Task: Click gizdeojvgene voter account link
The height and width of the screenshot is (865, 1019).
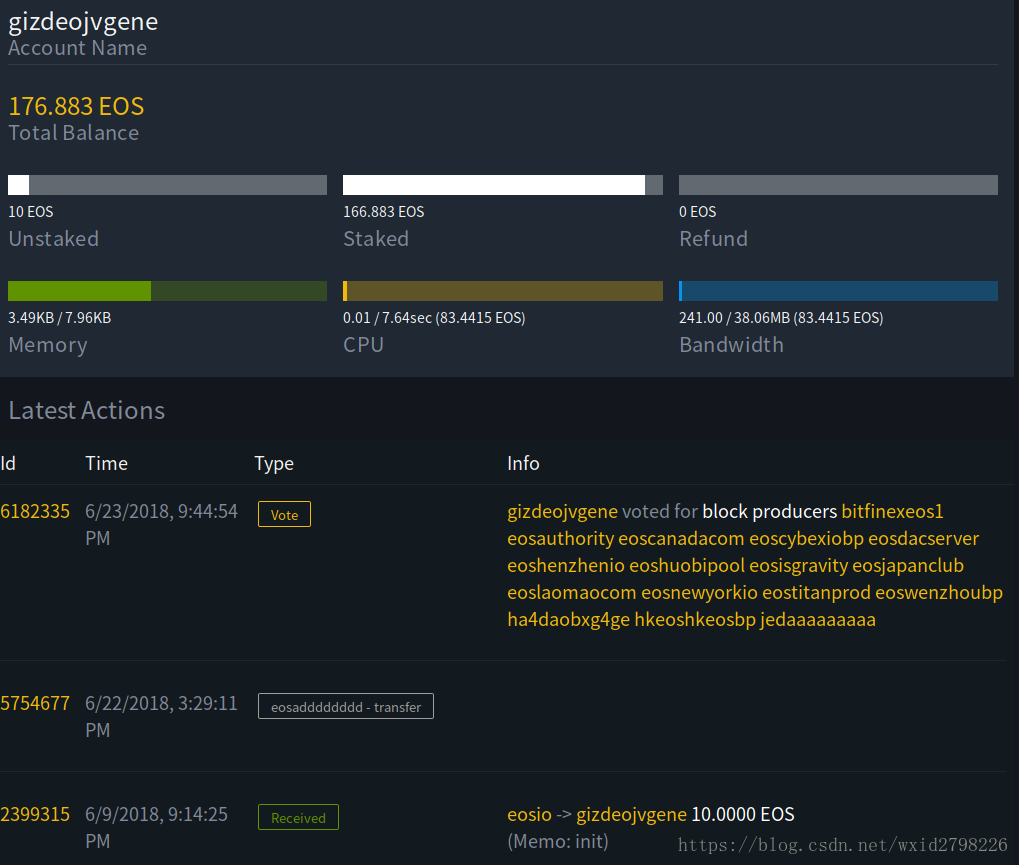Action: [x=562, y=512]
